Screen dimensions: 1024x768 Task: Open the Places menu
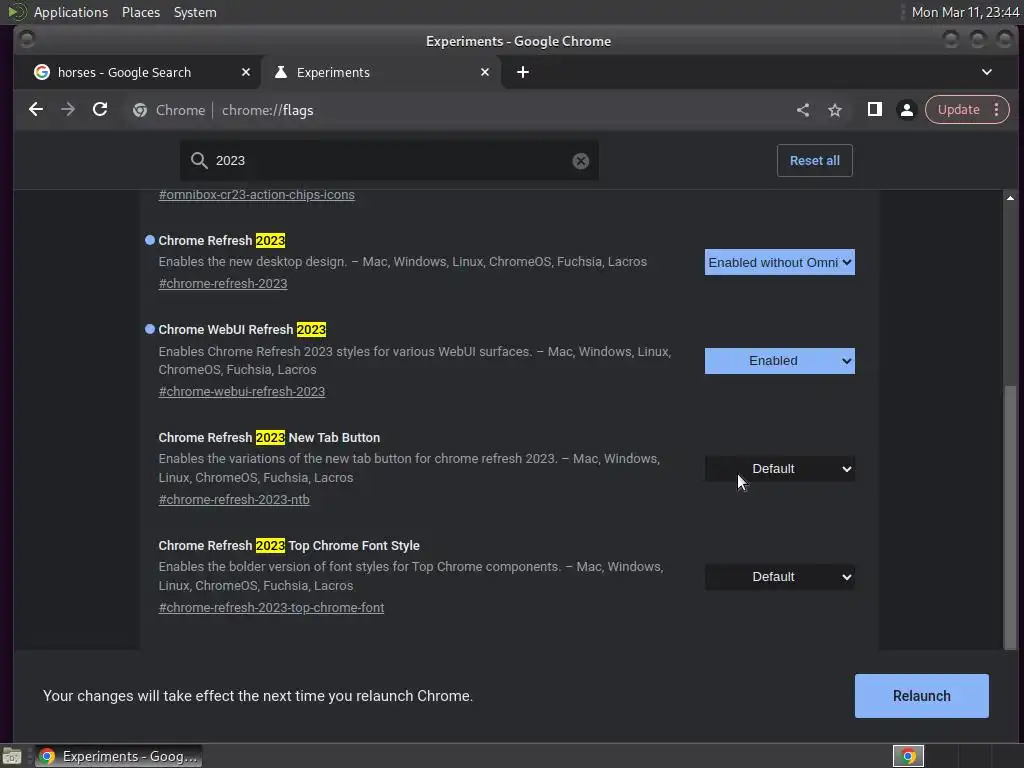[x=140, y=12]
